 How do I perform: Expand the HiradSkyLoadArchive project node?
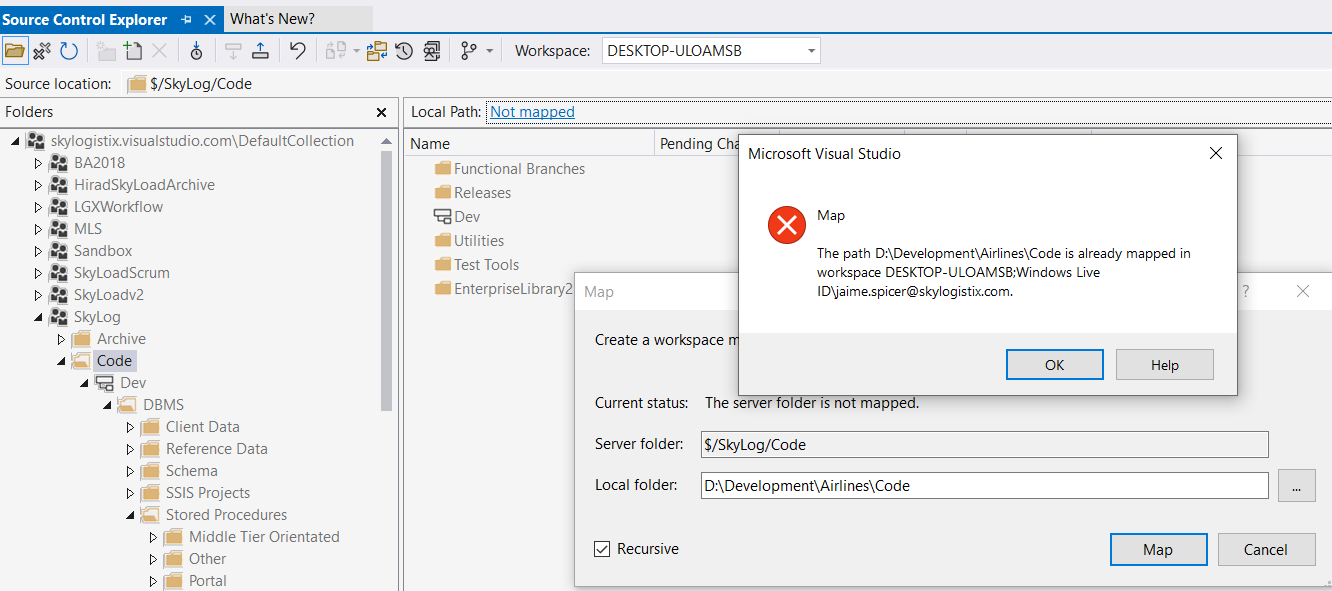pyautogui.click(x=39, y=185)
